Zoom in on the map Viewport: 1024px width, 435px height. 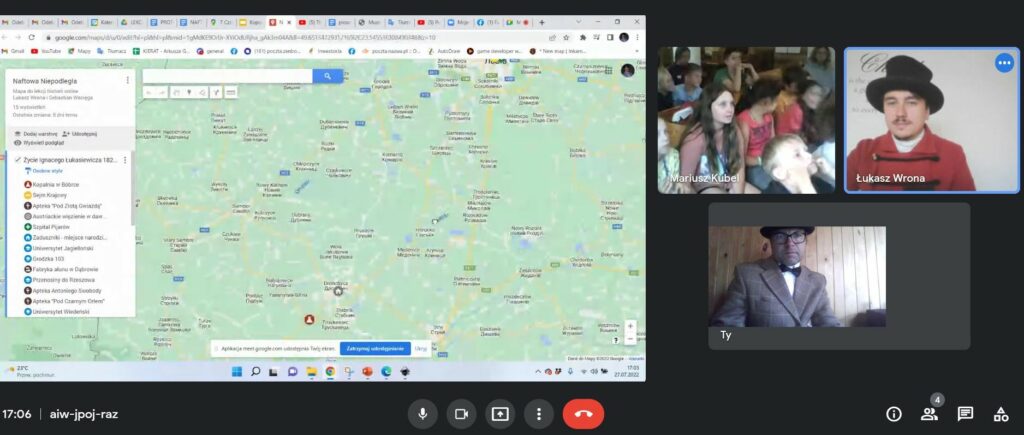[x=630, y=326]
